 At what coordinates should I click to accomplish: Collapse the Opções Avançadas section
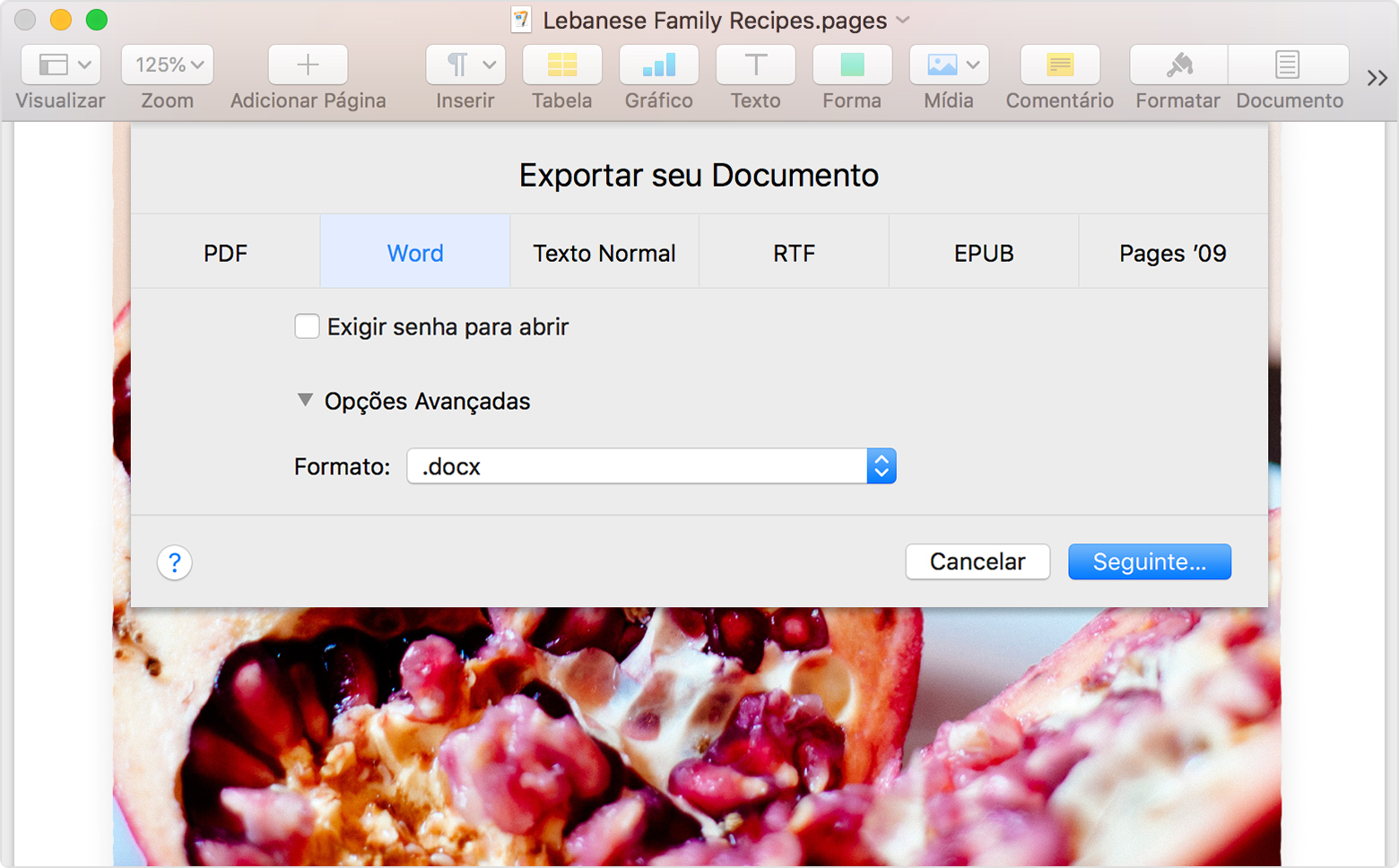coord(306,400)
